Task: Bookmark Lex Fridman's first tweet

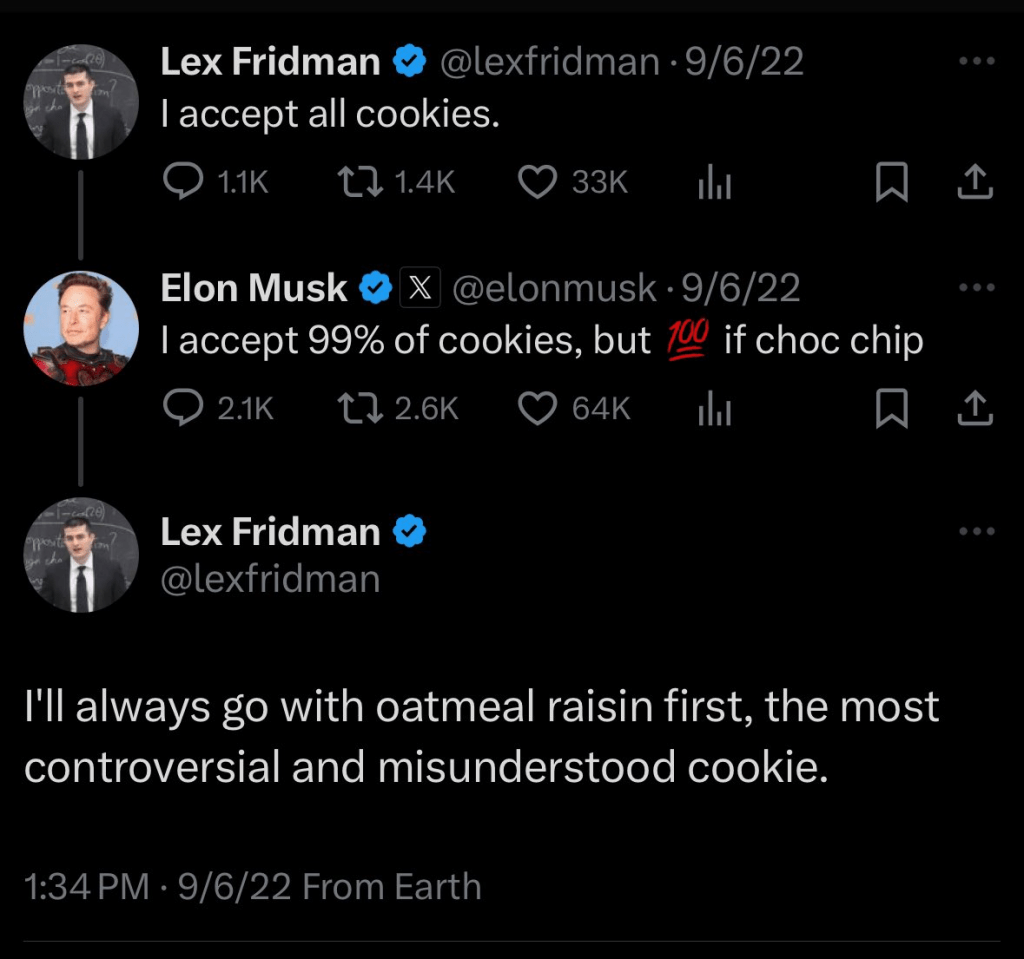Action: (889, 181)
